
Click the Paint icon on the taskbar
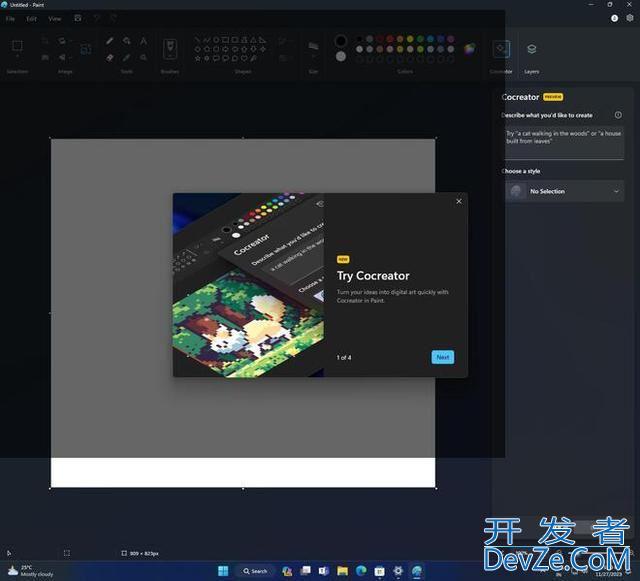417,571
